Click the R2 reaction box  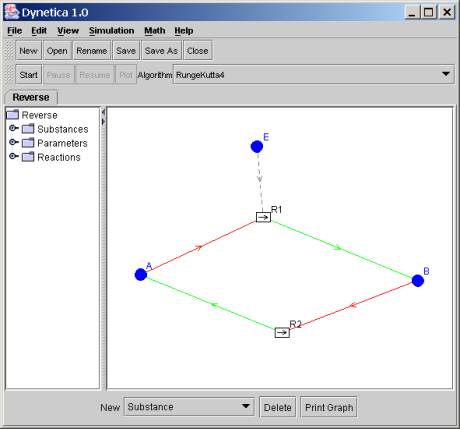point(282,332)
